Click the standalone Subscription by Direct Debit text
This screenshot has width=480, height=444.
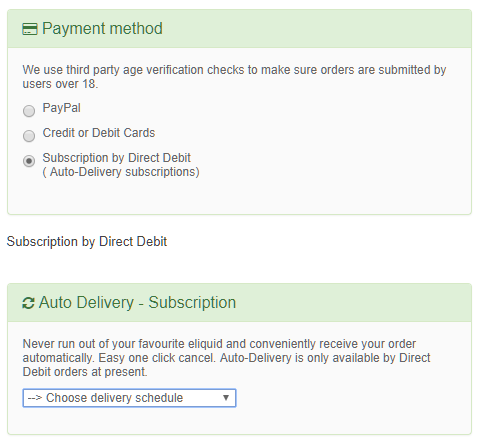click(87, 241)
